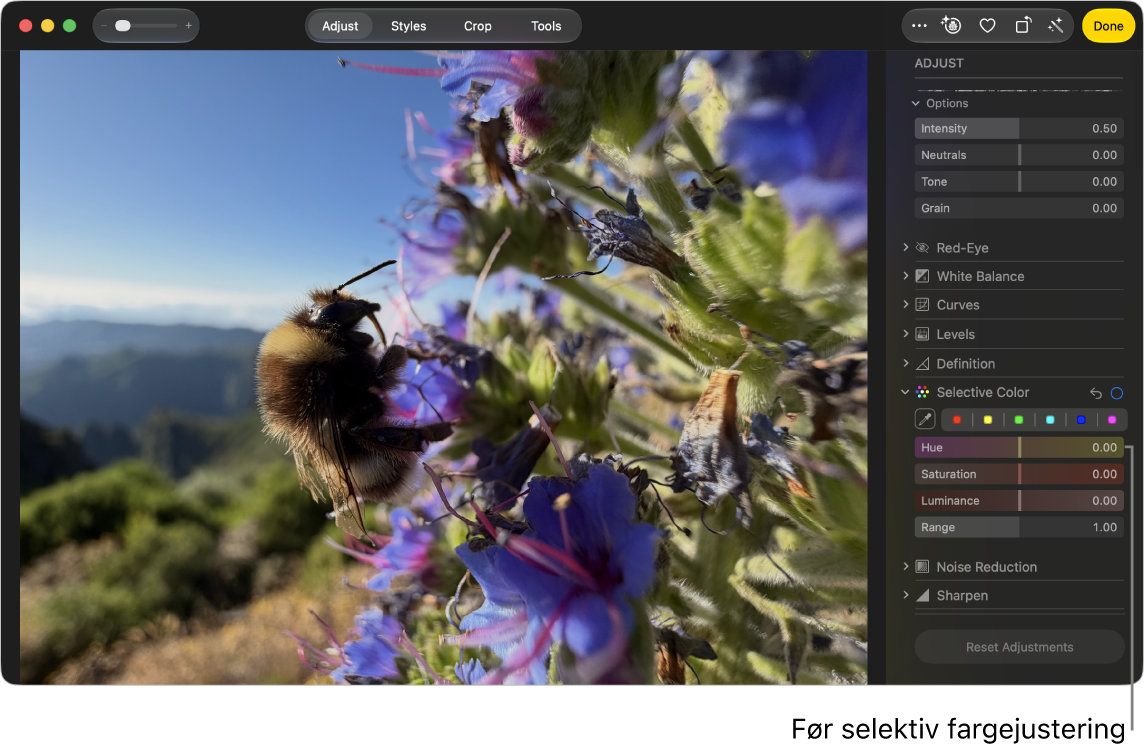1144x750 pixels.
Task: Select the magenta color well
Action: [x=1112, y=420]
